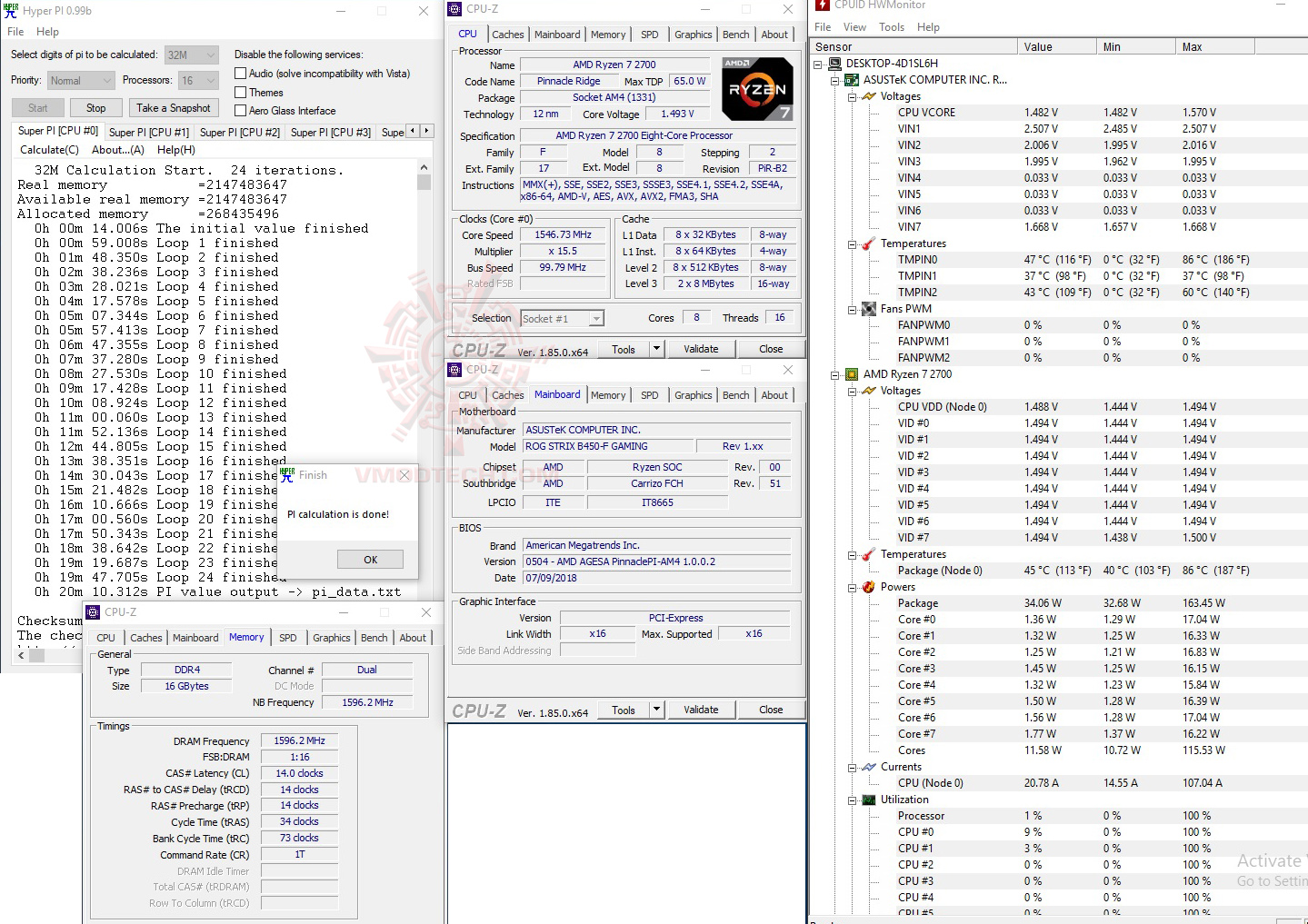Open Tools dropdown arrow in CPU-Z Mainboard window
The height and width of the screenshot is (924, 1308).
click(x=656, y=710)
